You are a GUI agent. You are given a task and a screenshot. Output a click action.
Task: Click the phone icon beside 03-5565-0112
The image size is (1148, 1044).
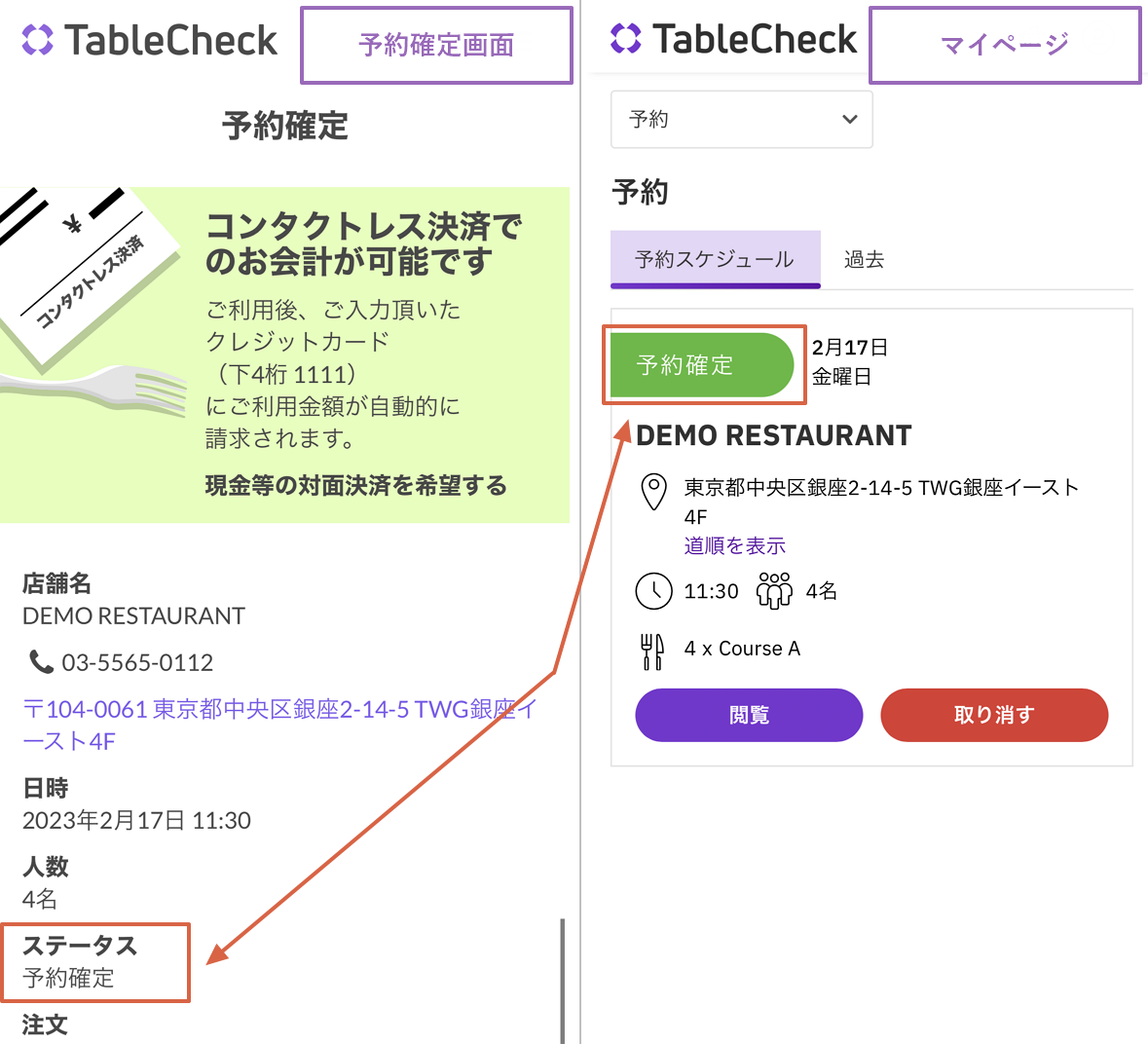[41, 662]
